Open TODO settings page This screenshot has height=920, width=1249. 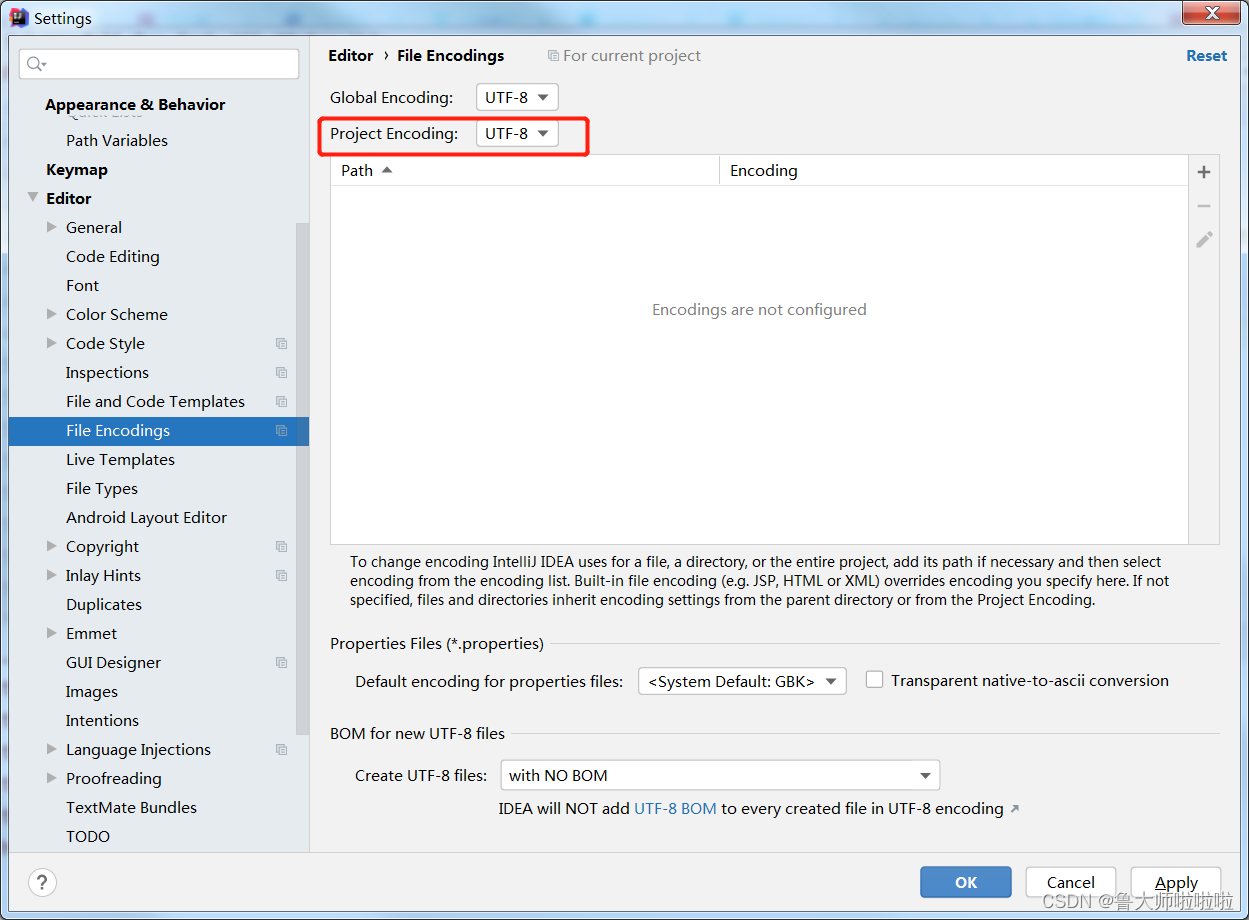coord(88,836)
